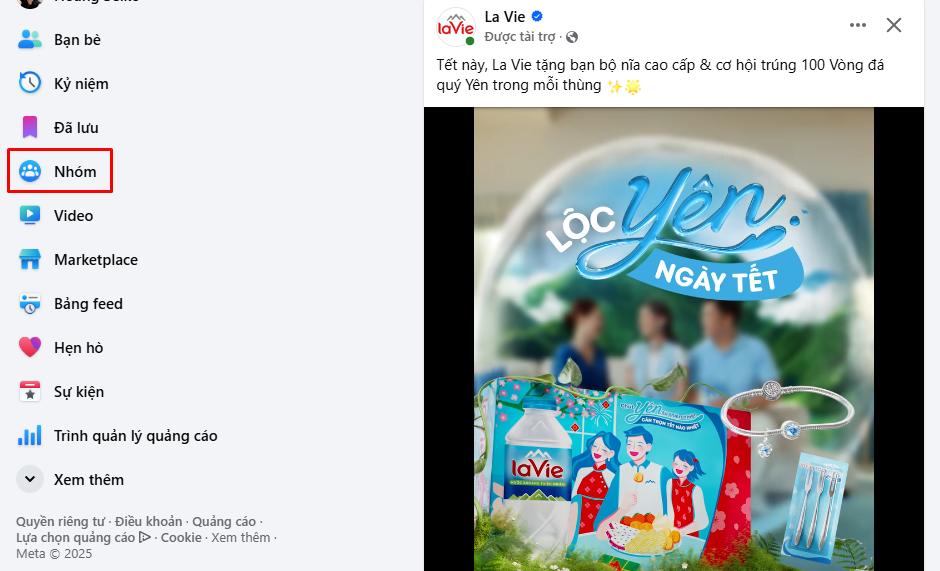The image size is (940, 571).
Task: Open three-dot options on La Vie post
Action: point(858,25)
